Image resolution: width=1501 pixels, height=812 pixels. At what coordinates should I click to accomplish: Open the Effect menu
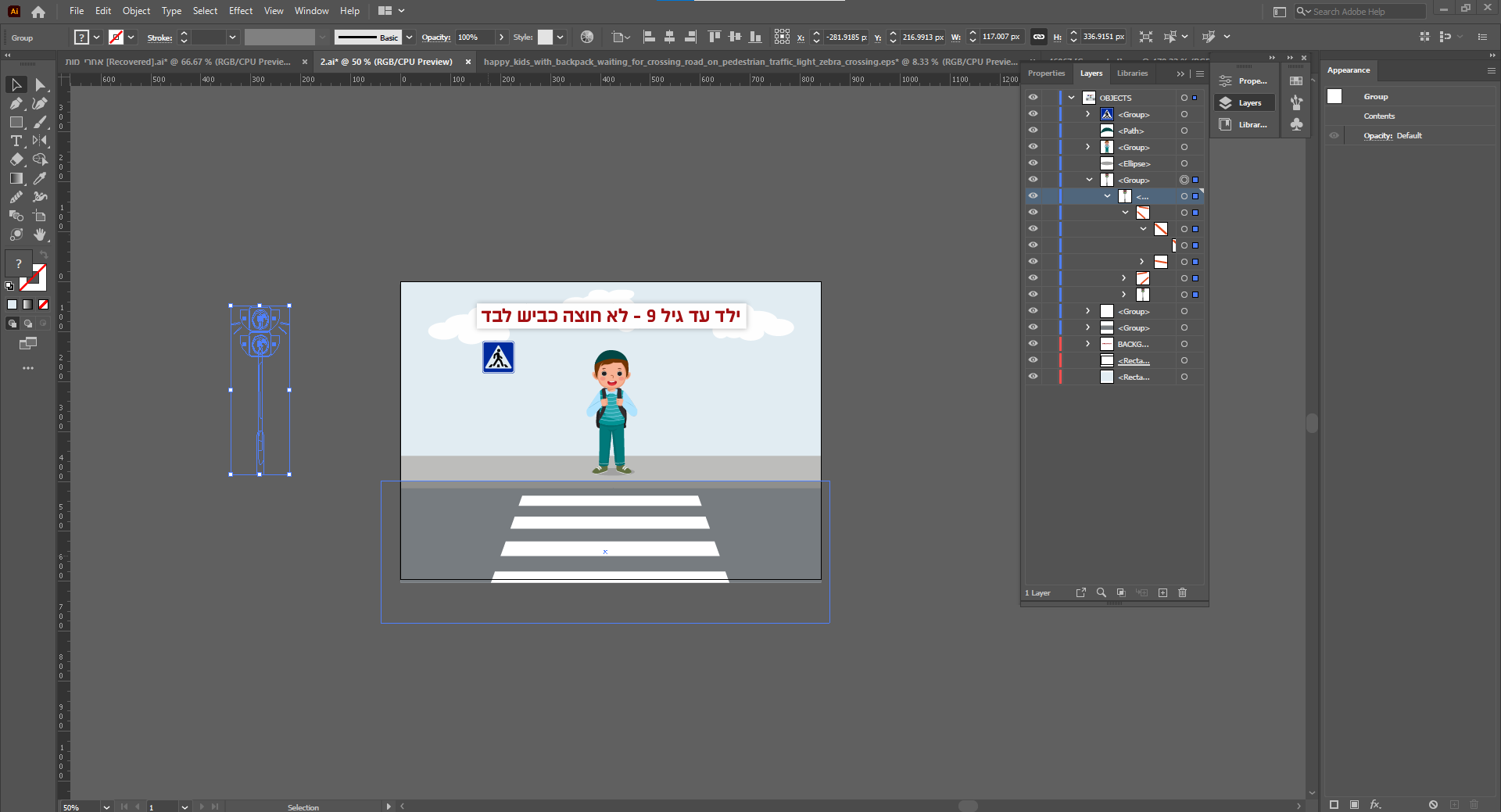[x=240, y=11]
